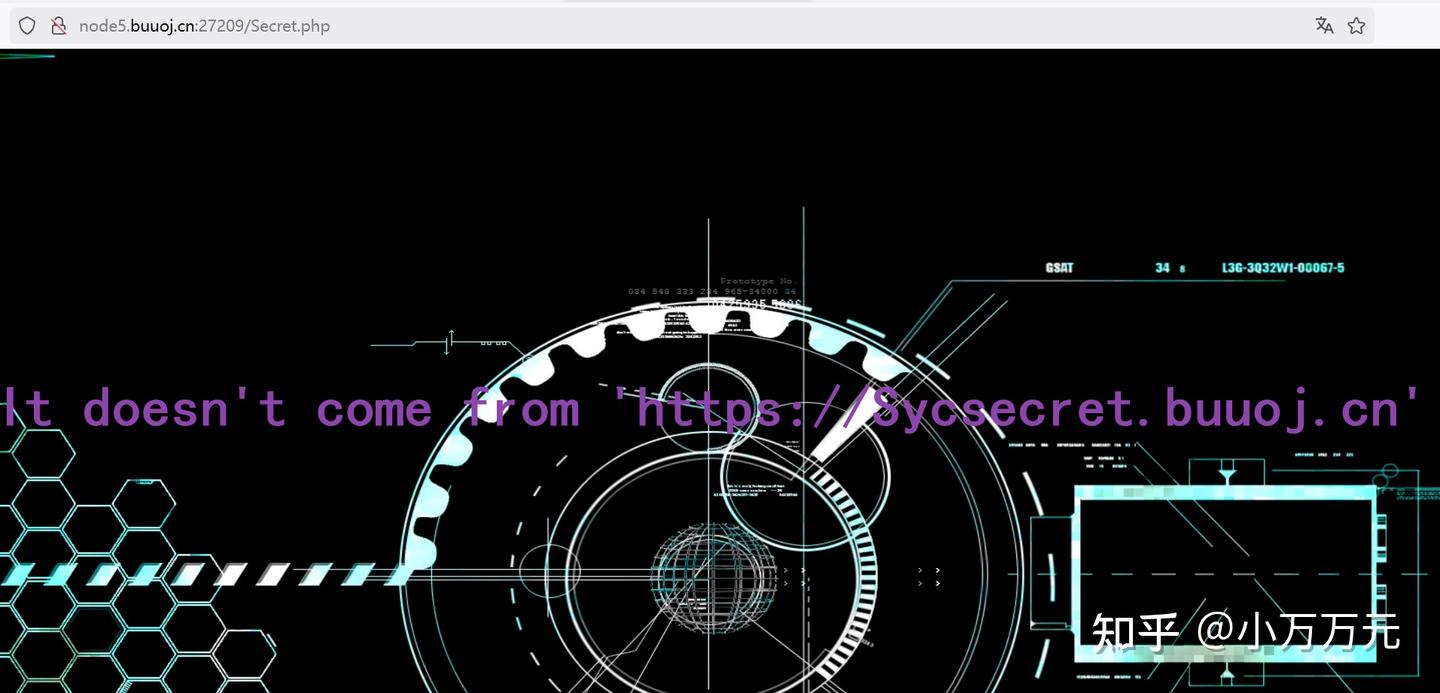Bookmark this page with the star icon
Viewport: 1440px width, 693px height.
(1356, 26)
